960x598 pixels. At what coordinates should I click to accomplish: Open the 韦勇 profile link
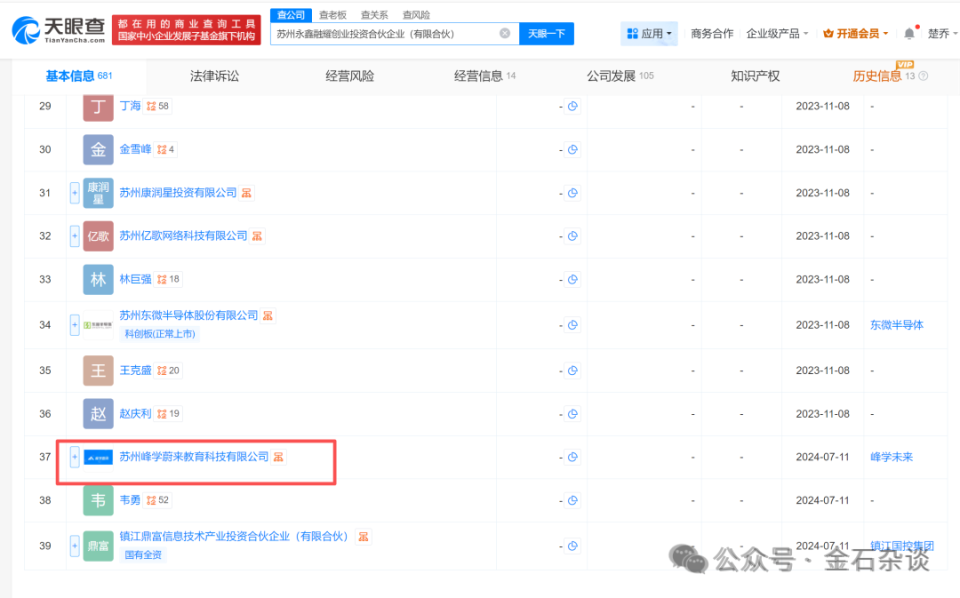tap(130, 500)
